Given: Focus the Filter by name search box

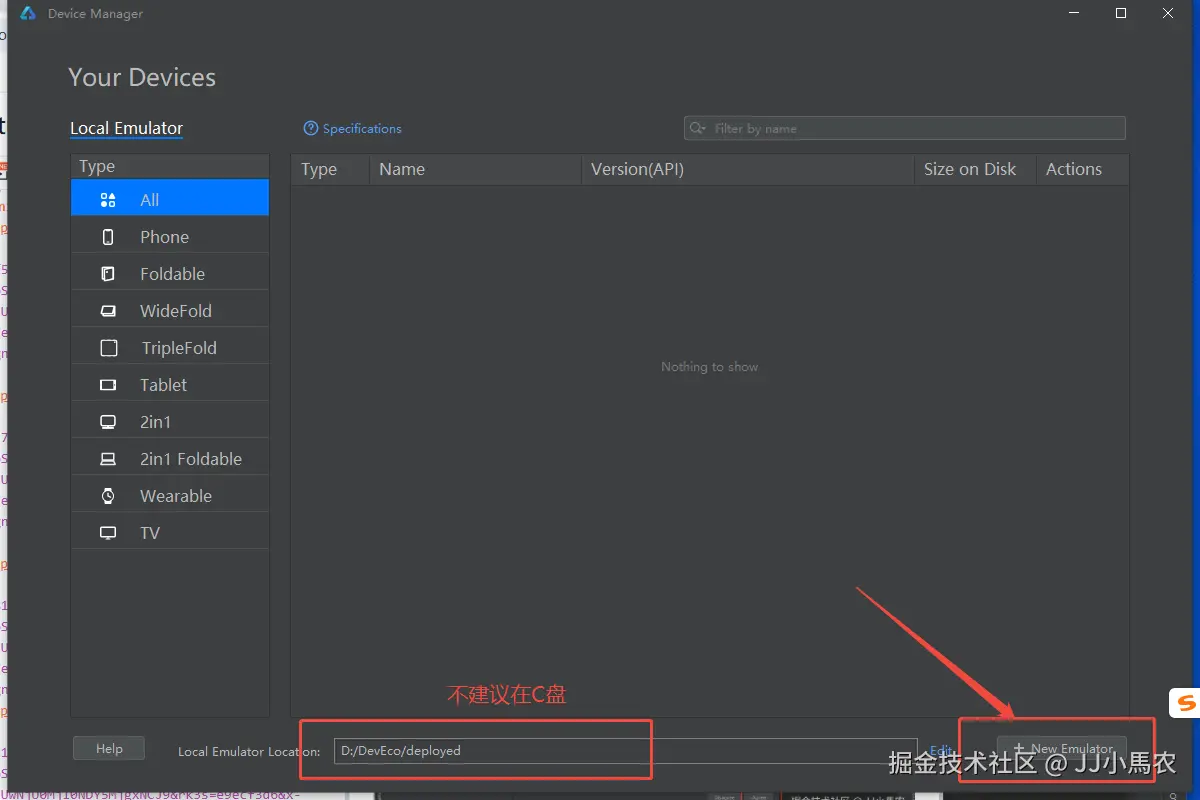Looking at the screenshot, I should [905, 128].
